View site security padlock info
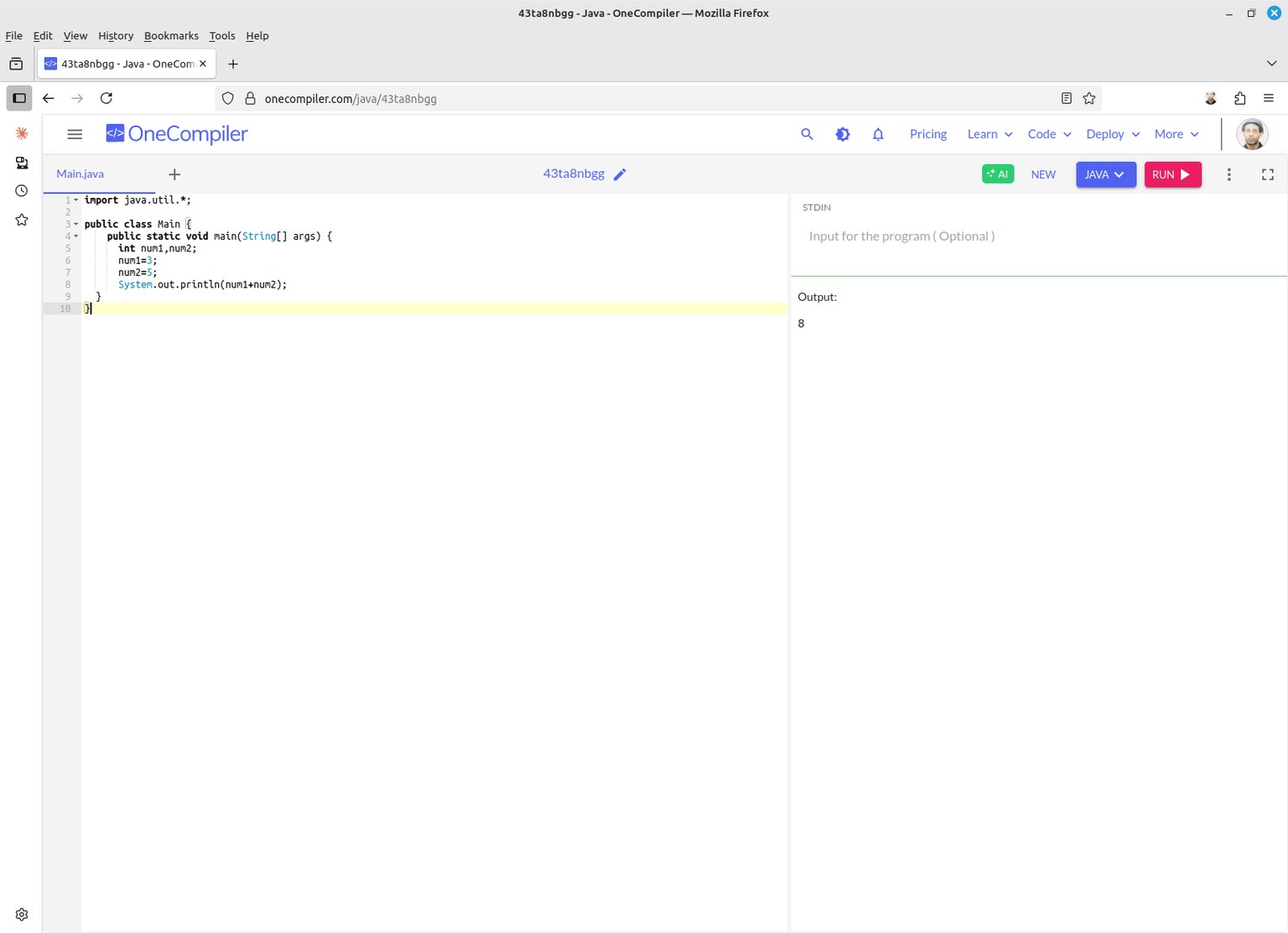 tap(250, 98)
